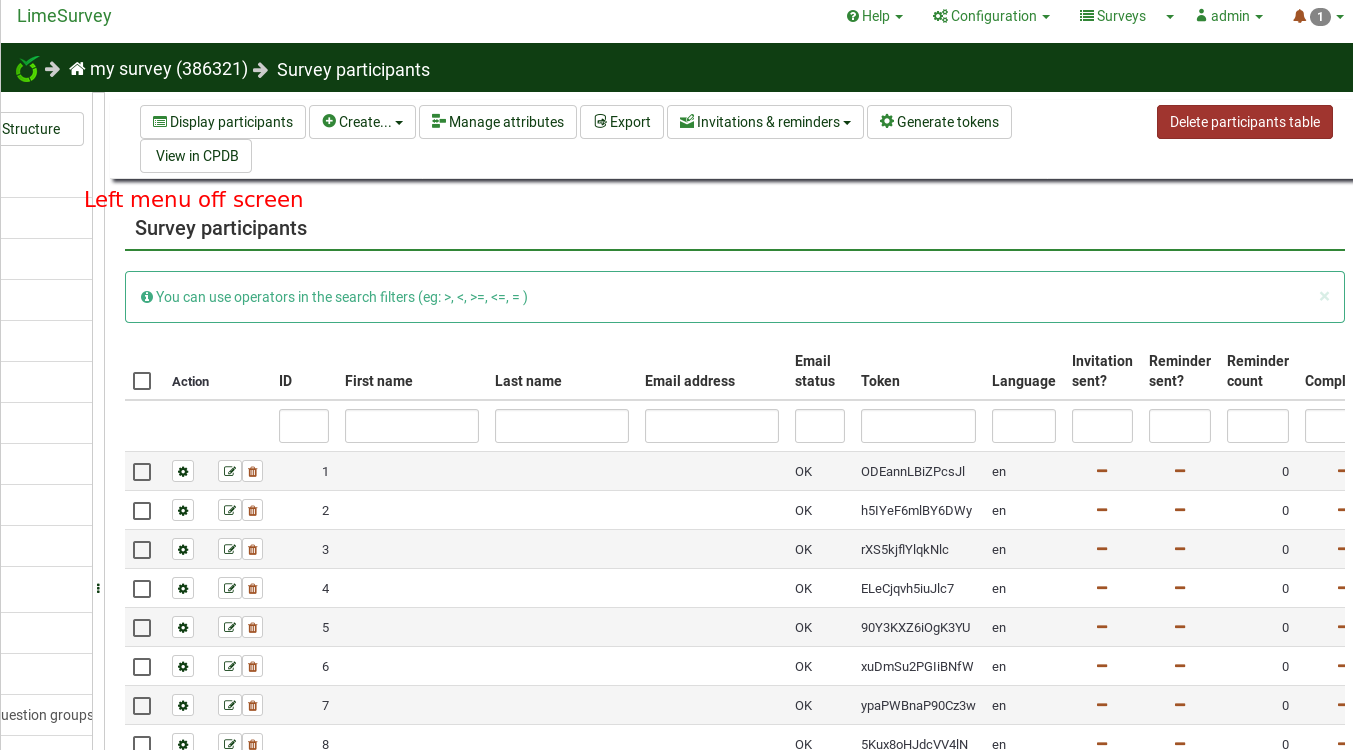Click the LimeSurvey green logo icon

27,69
